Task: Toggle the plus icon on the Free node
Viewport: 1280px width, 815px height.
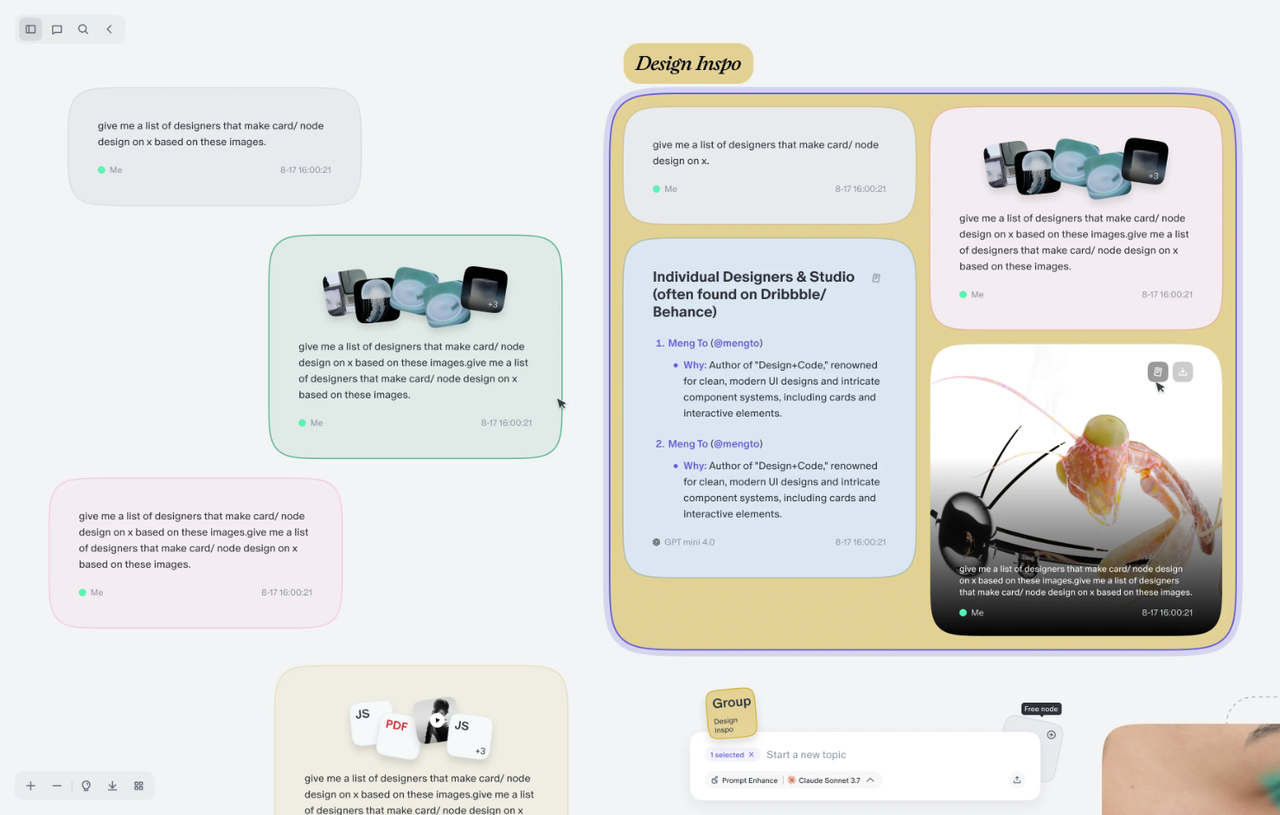Action: coord(1051,734)
